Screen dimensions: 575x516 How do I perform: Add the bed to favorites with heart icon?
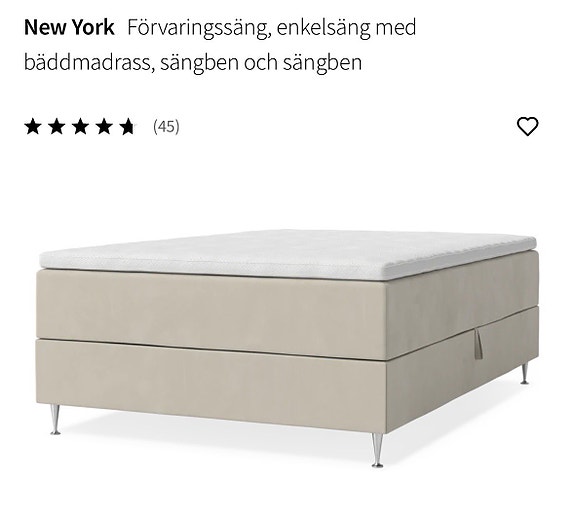tap(527, 126)
